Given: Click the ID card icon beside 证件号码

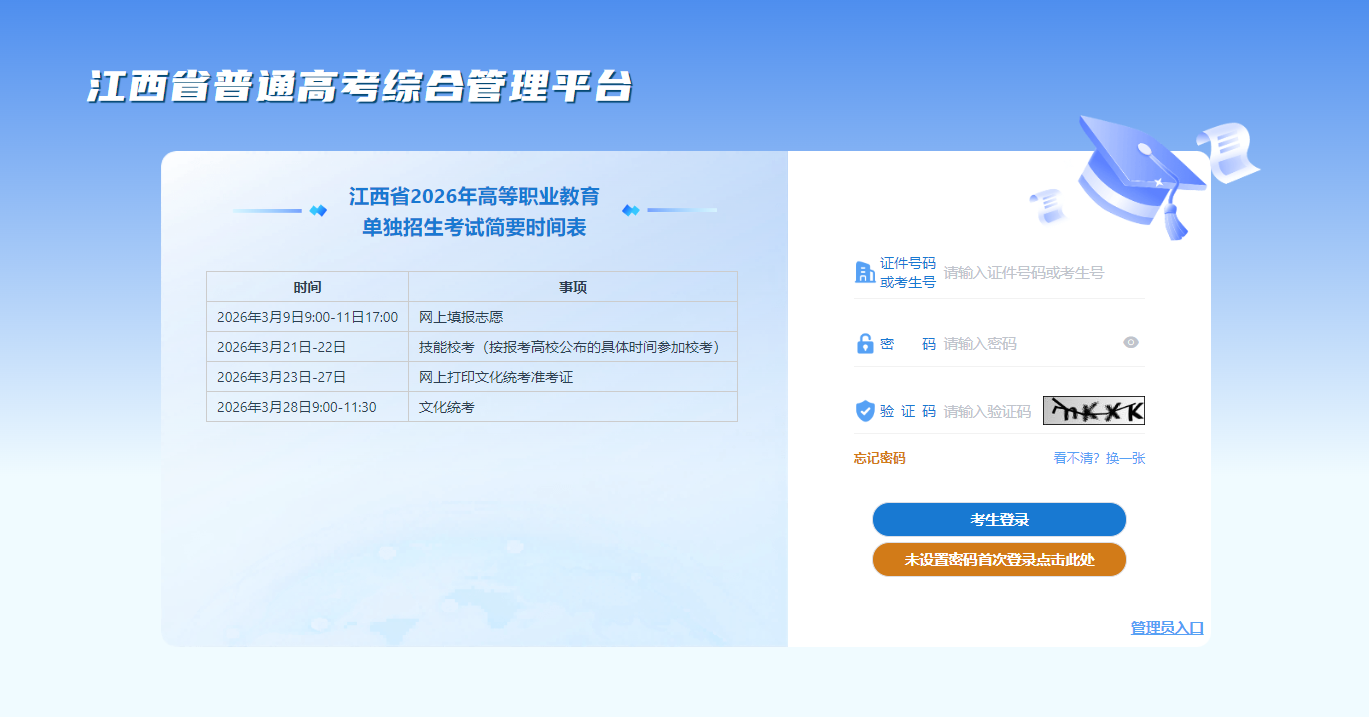Looking at the screenshot, I should [865, 272].
